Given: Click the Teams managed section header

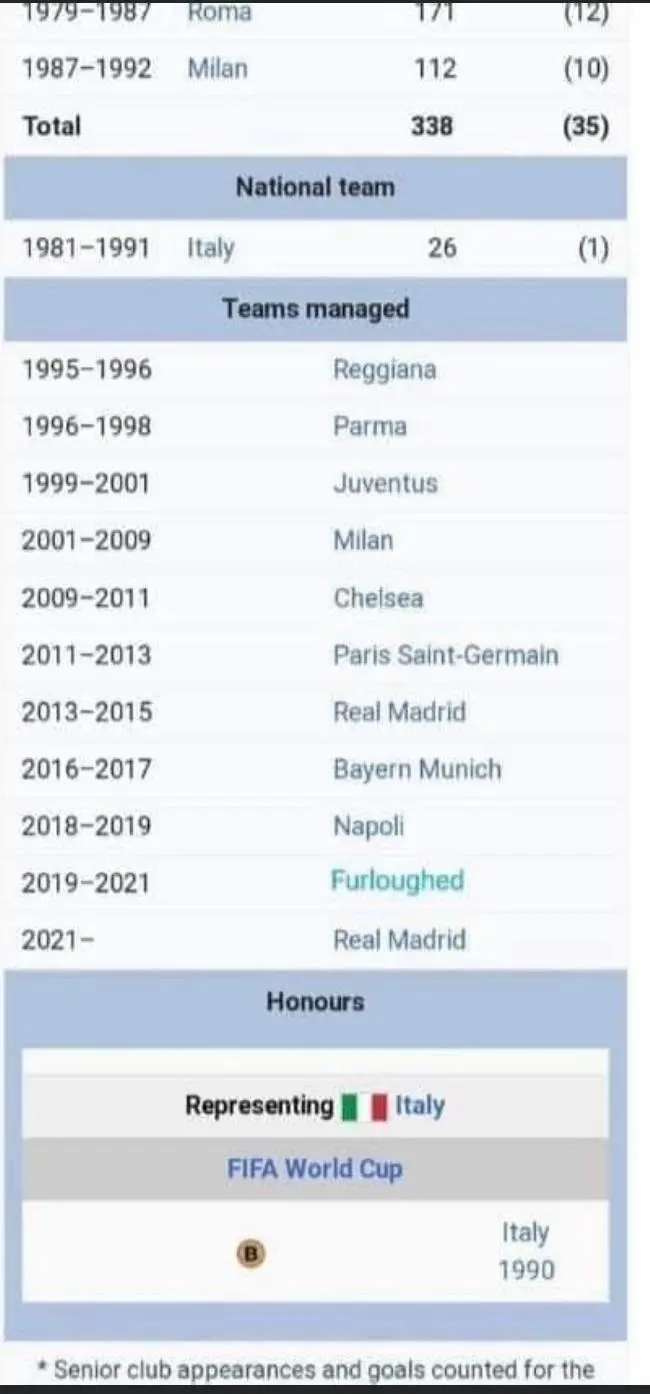Looking at the screenshot, I should pyautogui.click(x=315, y=309).
